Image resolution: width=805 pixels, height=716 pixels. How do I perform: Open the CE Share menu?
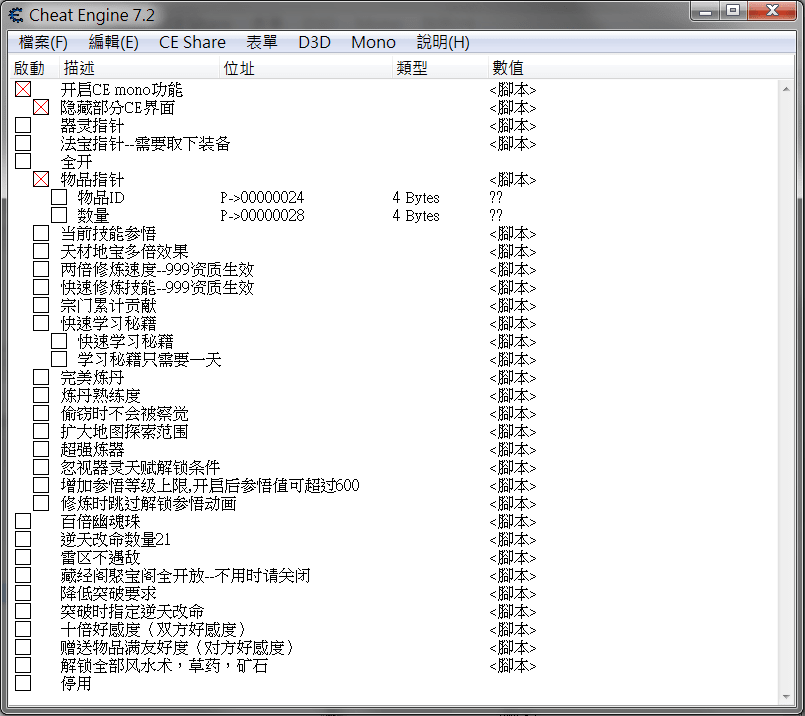[x=192, y=42]
